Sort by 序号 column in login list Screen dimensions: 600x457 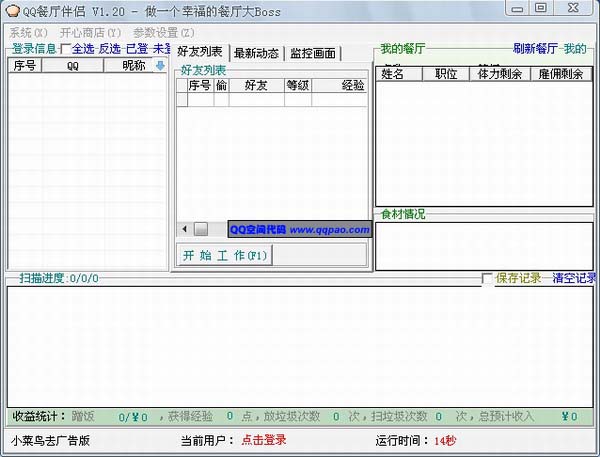coord(25,66)
